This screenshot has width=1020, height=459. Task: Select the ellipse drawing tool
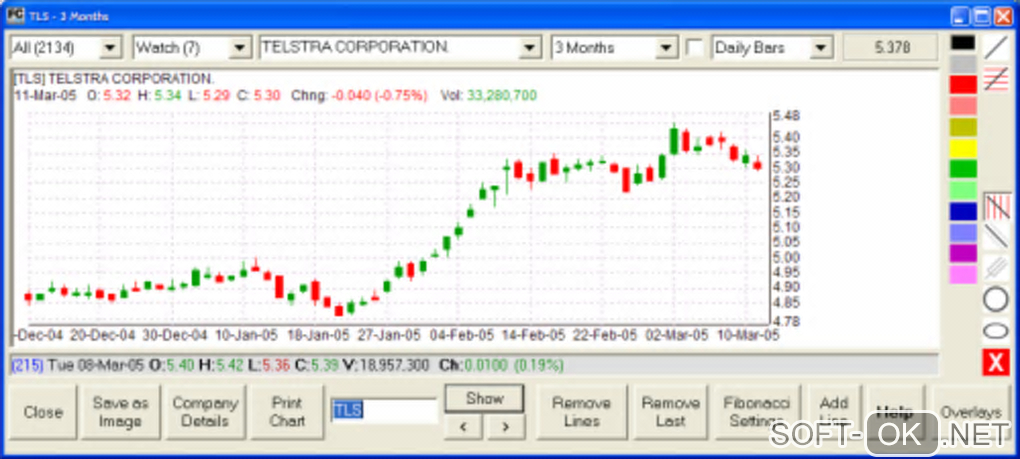click(x=995, y=331)
